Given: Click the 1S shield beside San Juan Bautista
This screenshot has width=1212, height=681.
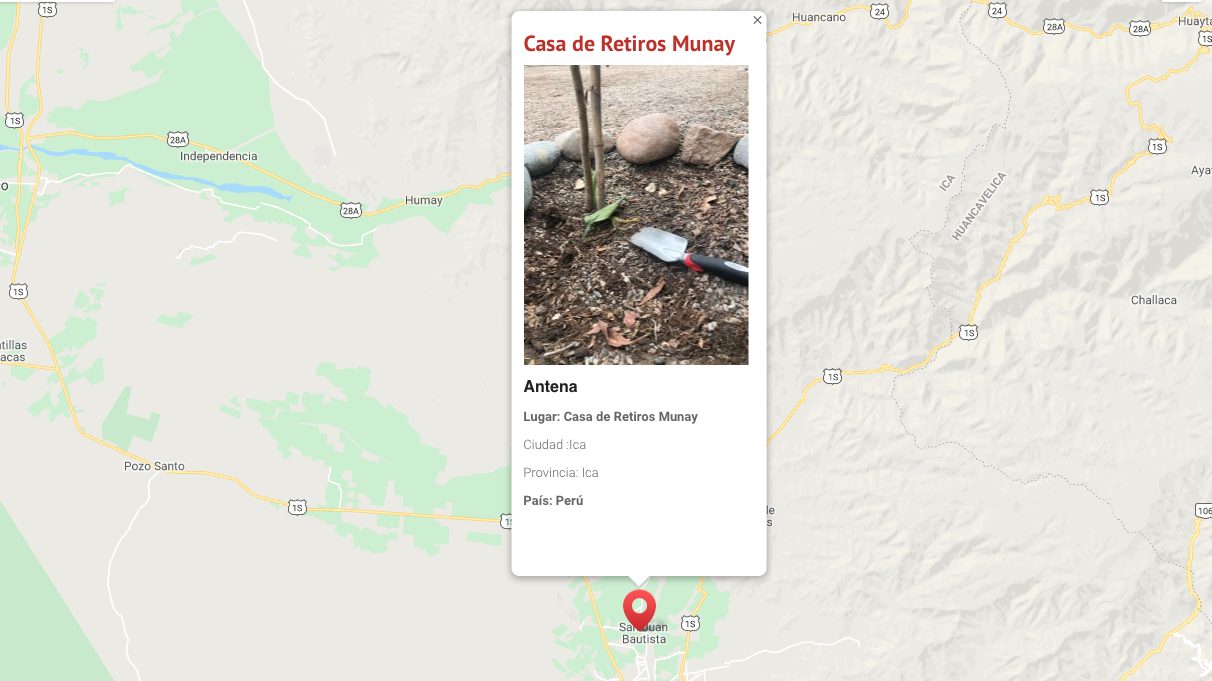Looking at the screenshot, I should click(690, 623).
